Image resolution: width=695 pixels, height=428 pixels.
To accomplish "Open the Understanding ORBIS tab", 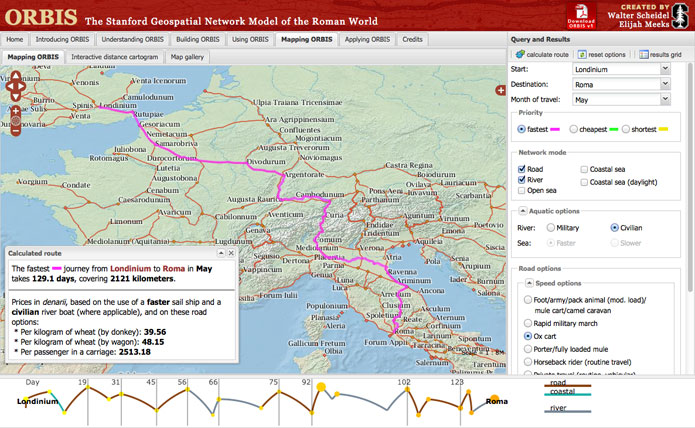I will [133, 39].
